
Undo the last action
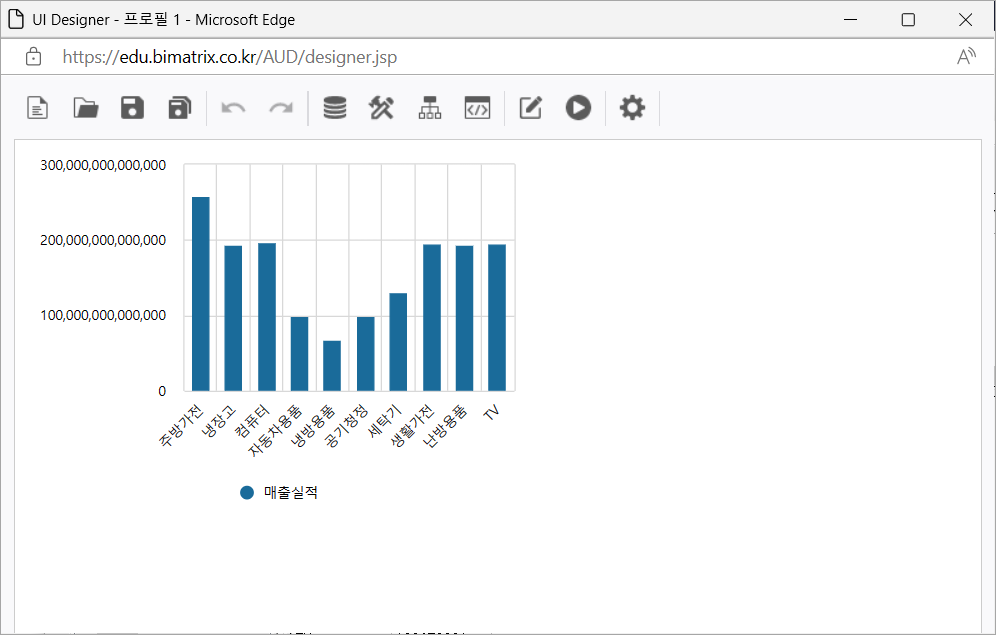point(233,108)
